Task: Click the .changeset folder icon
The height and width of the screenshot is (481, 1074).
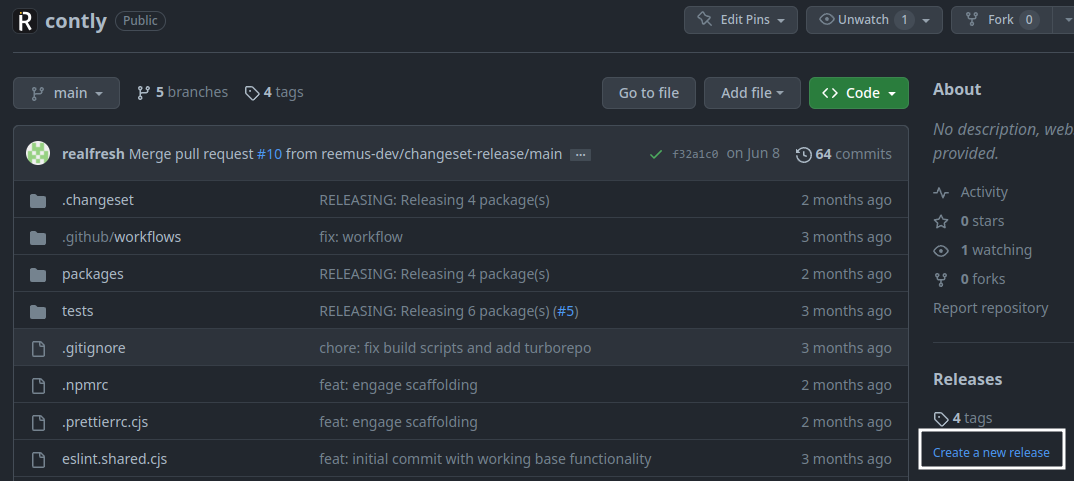Action: (38, 200)
